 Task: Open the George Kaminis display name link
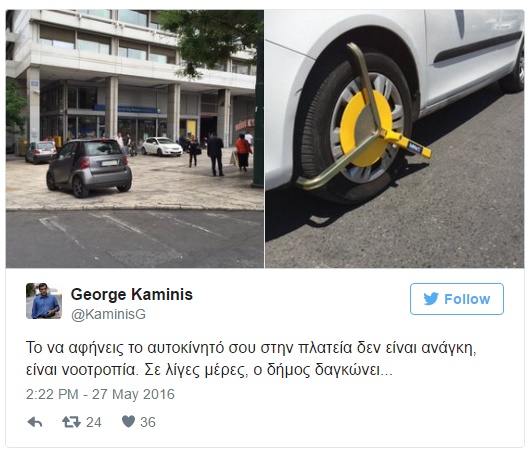(x=132, y=294)
